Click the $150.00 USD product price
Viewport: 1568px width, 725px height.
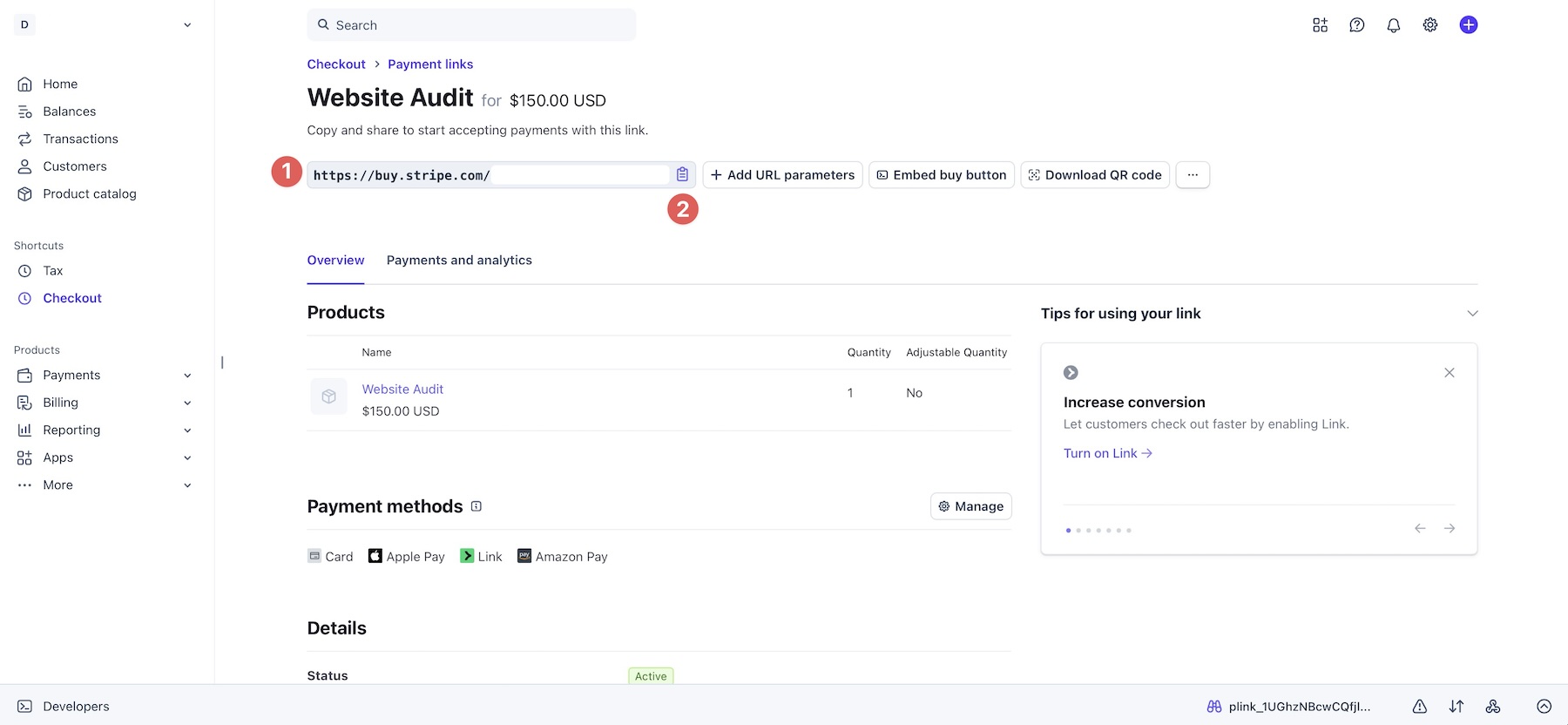(401, 411)
